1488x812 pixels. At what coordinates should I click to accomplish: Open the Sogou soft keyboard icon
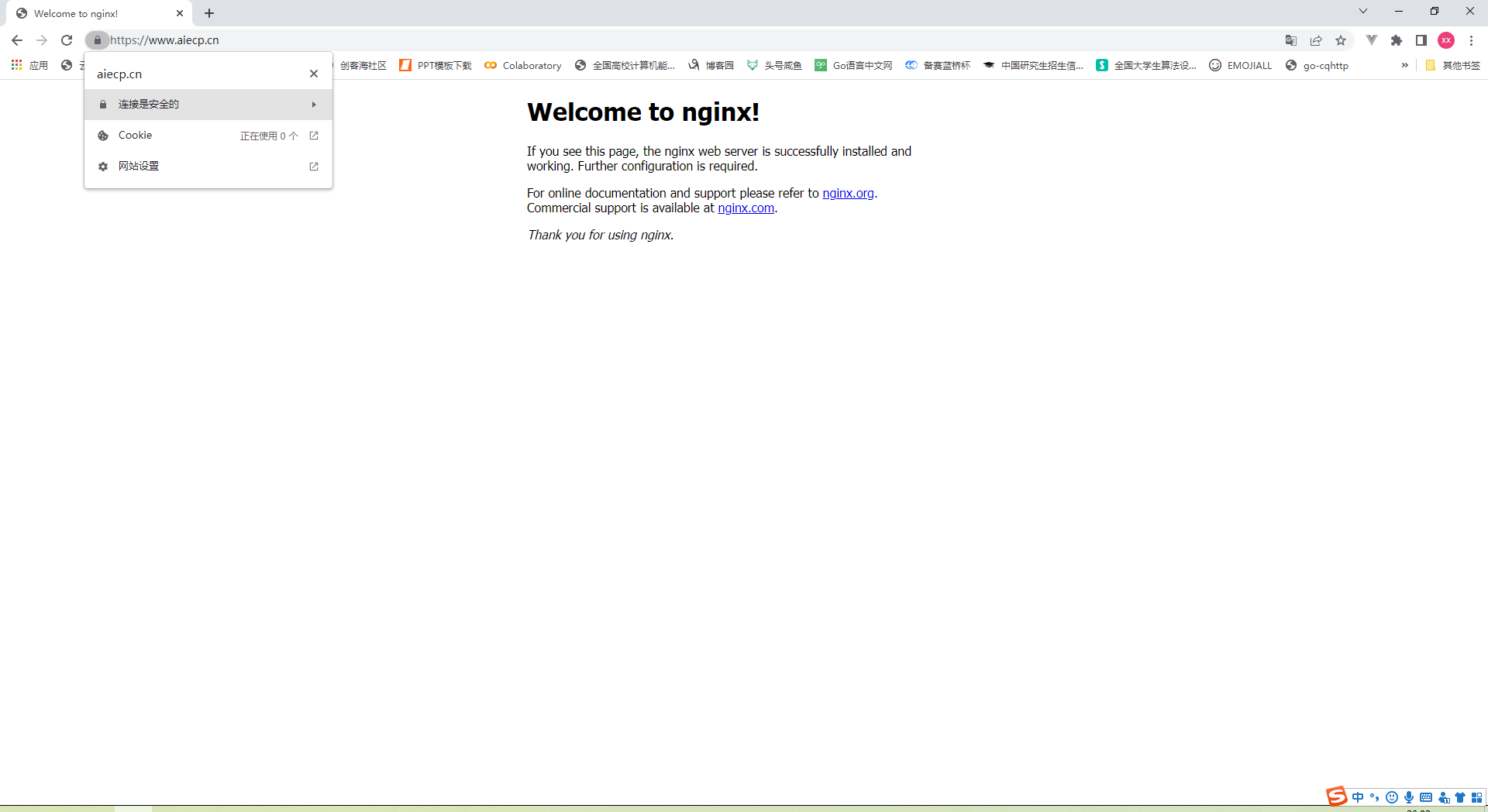point(1426,797)
